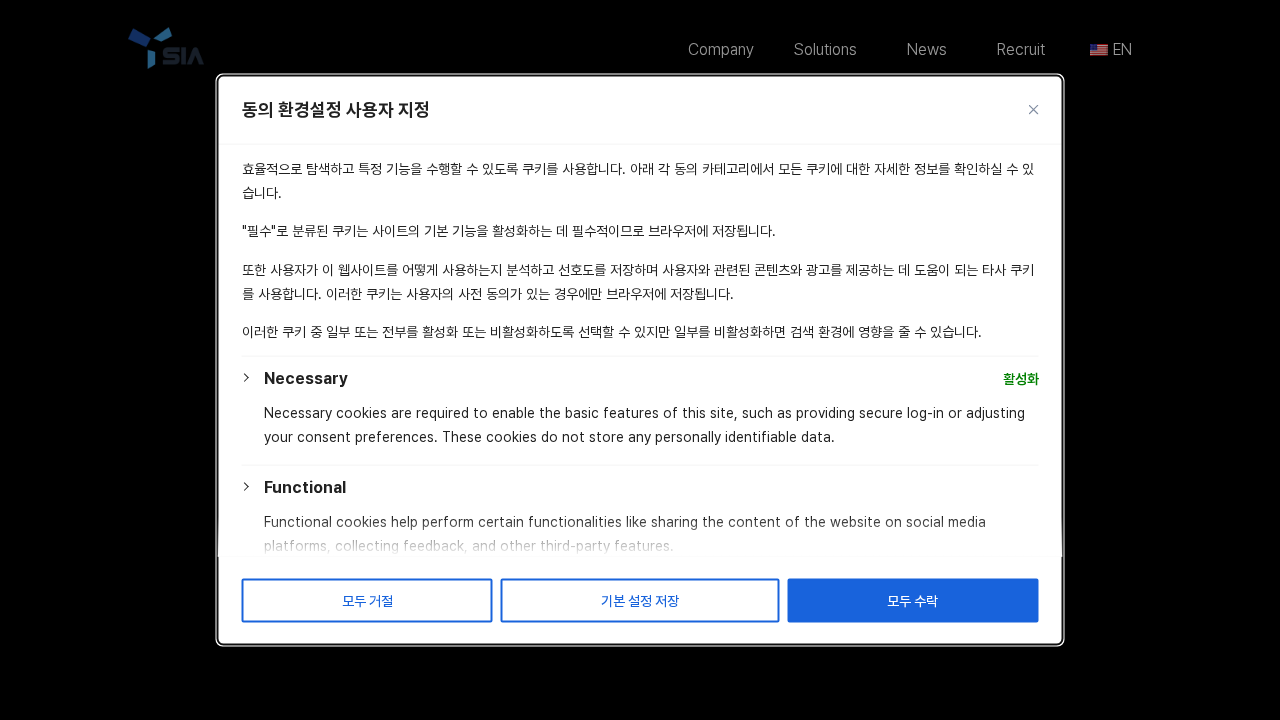Toggle the green 활성화 status for Necessary cookies
1280x720 pixels.
(x=1020, y=378)
